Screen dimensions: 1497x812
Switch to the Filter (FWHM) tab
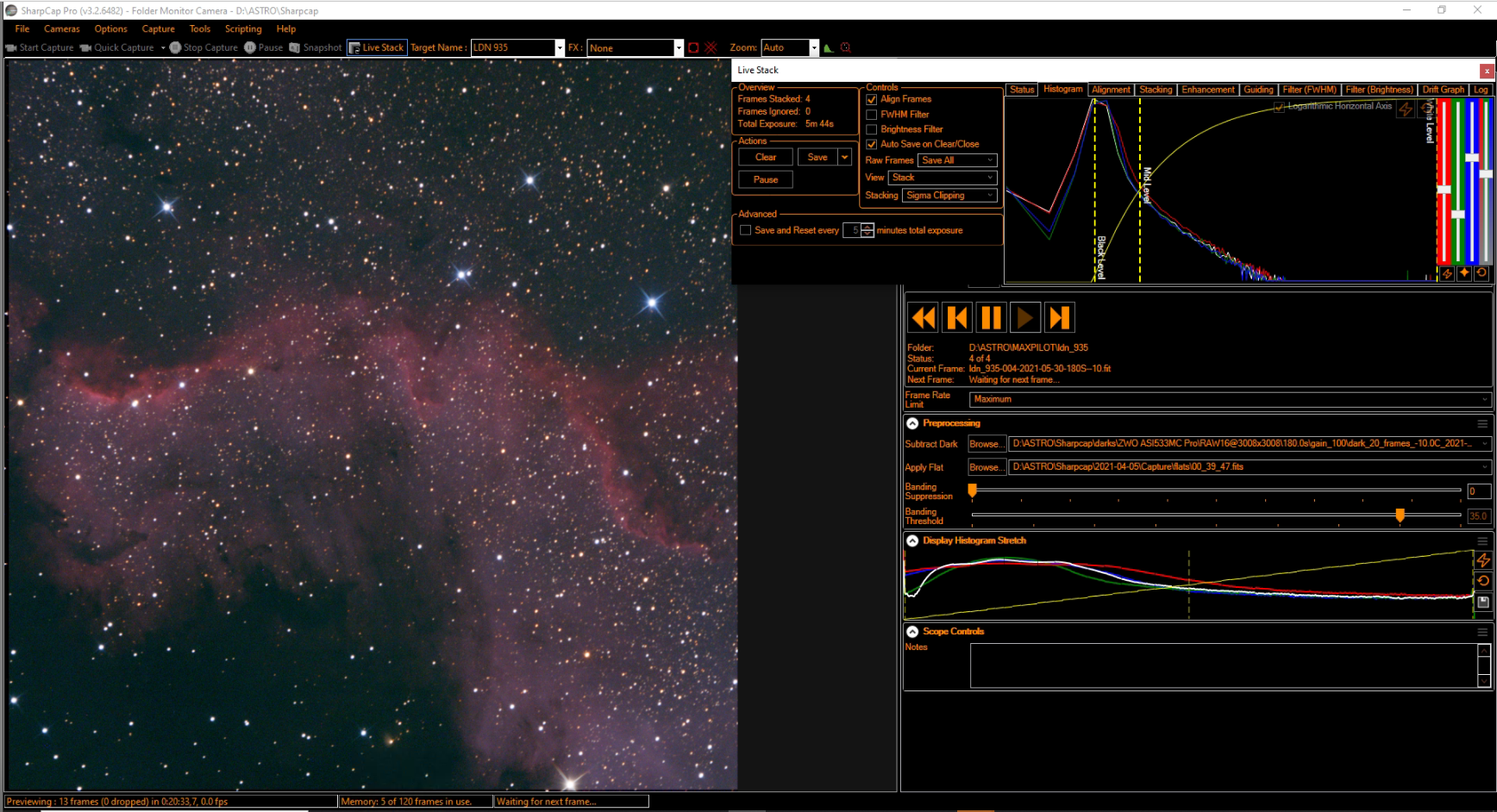click(x=1309, y=90)
